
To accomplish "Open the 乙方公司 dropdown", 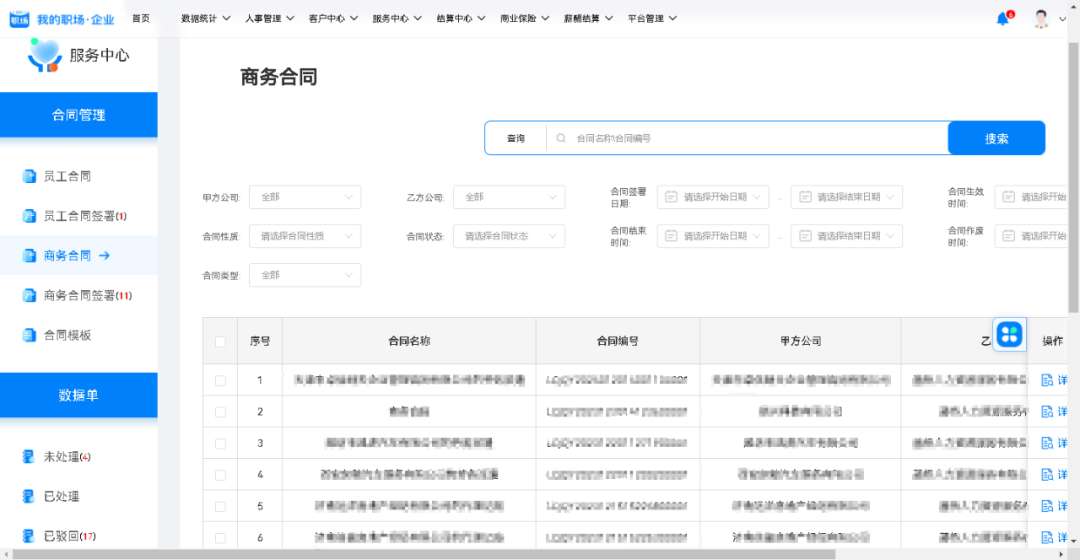I will 509,197.
